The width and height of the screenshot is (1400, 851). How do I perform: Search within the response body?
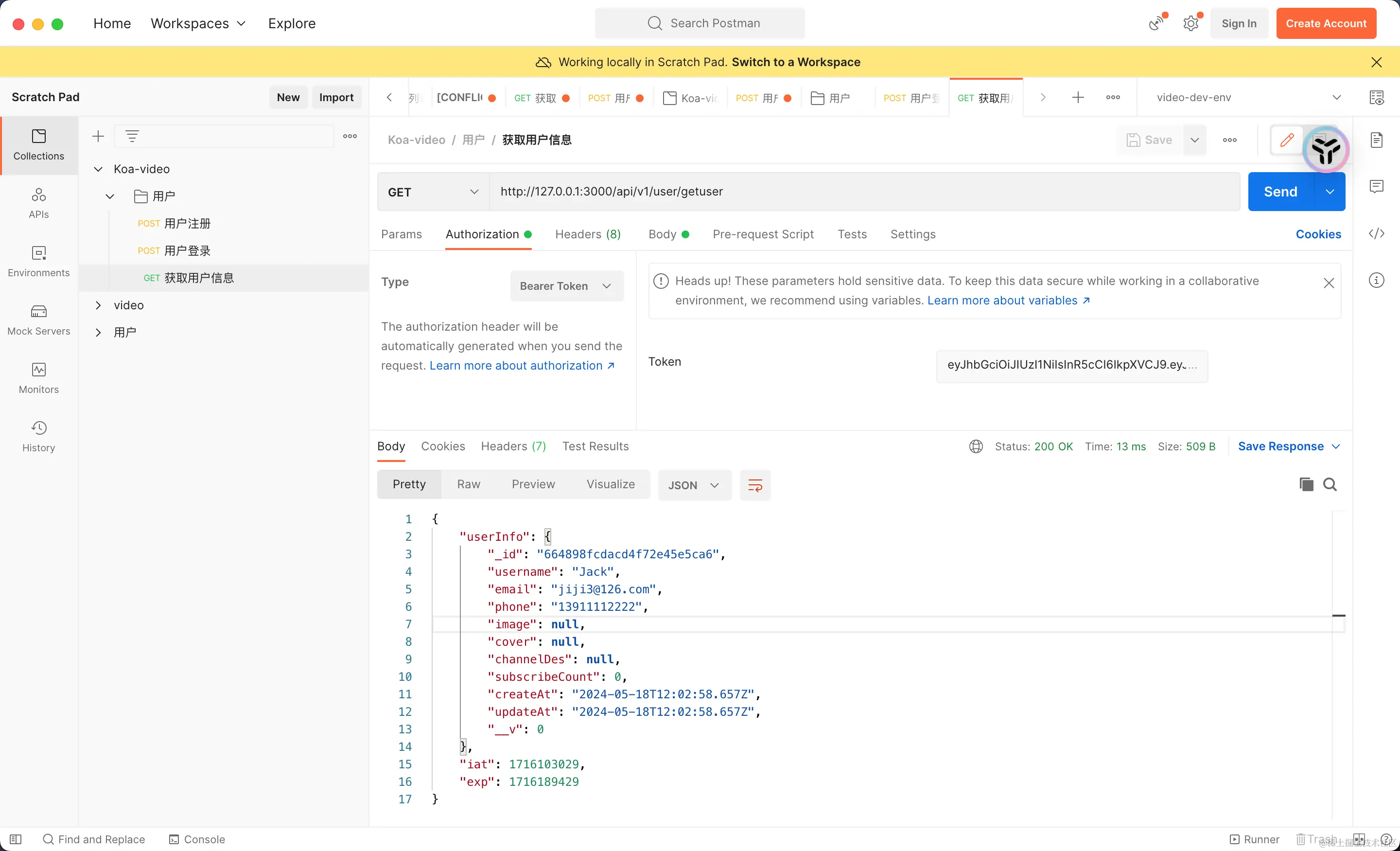1330,484
